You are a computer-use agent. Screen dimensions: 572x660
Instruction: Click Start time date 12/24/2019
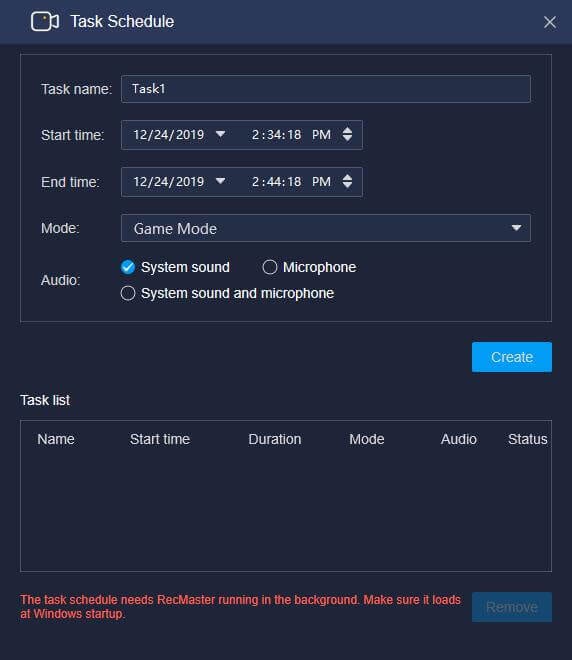tap(169, 135)
